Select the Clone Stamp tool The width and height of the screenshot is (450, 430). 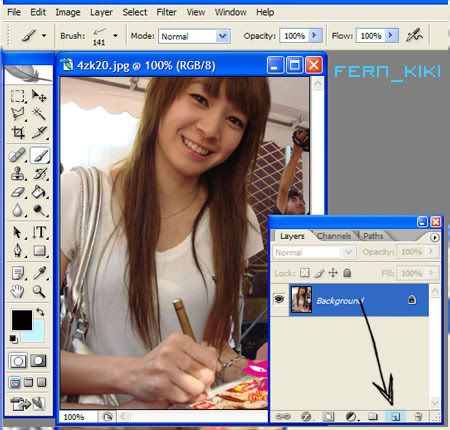[18, 173]
